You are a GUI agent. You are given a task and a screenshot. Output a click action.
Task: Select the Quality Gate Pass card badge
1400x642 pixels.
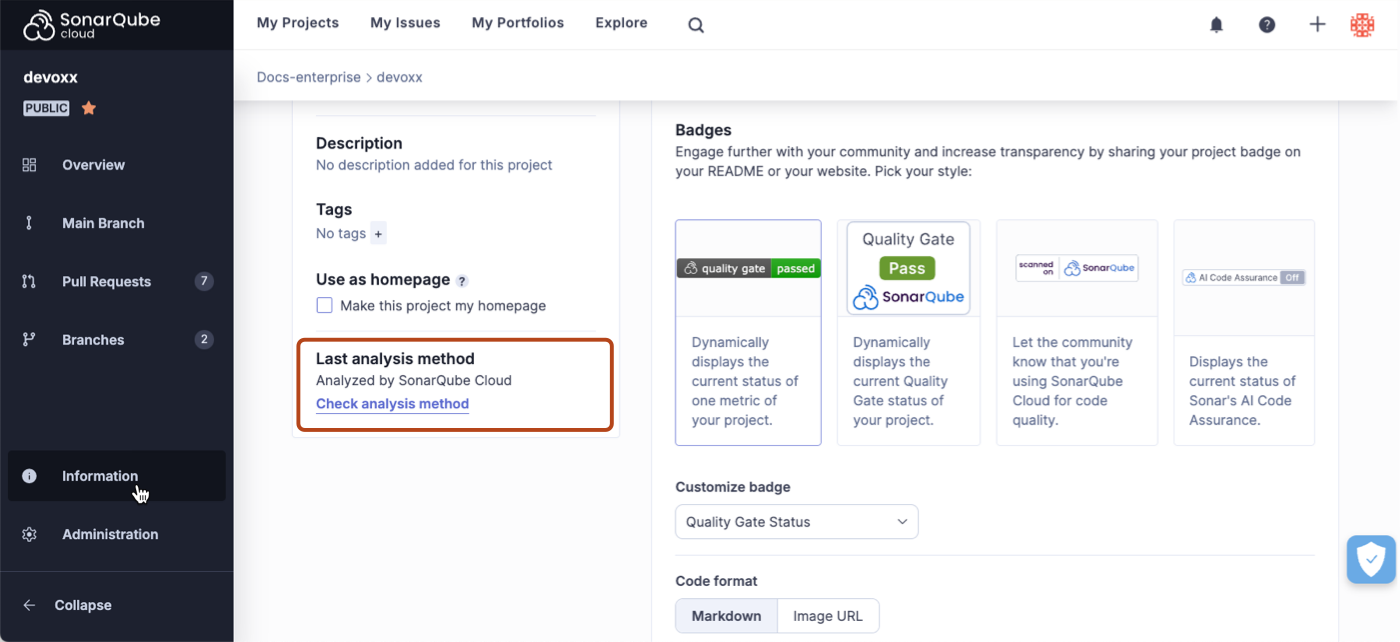click(x=908, y=332)
